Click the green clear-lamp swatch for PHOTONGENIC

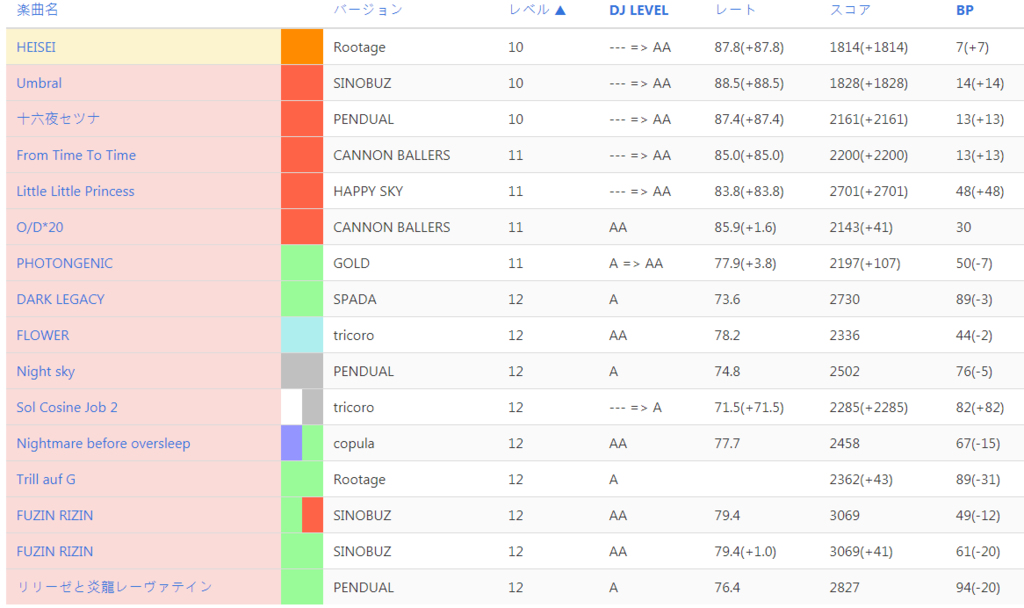point(302,263)
